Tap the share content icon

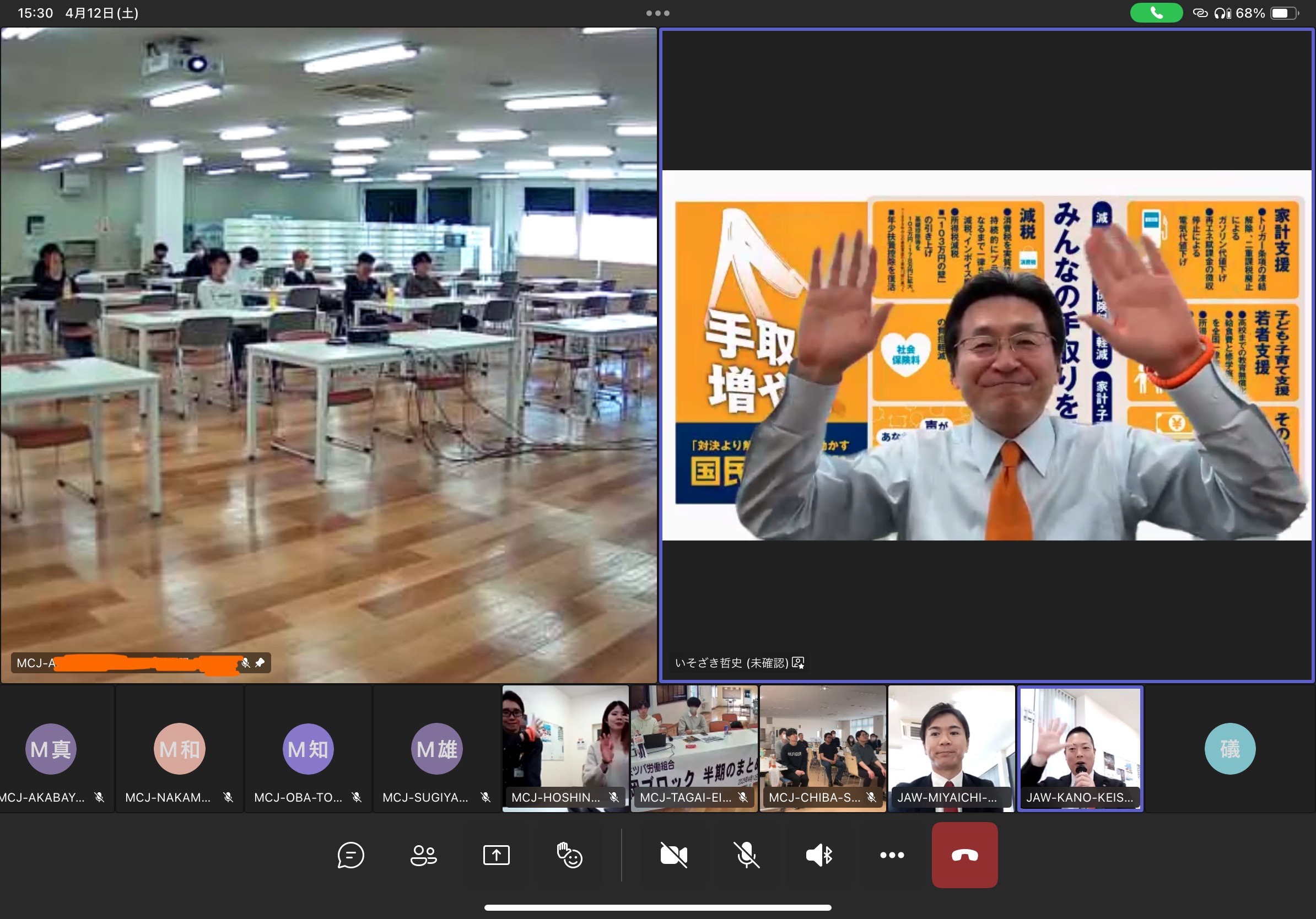click(x=496, y=855)
